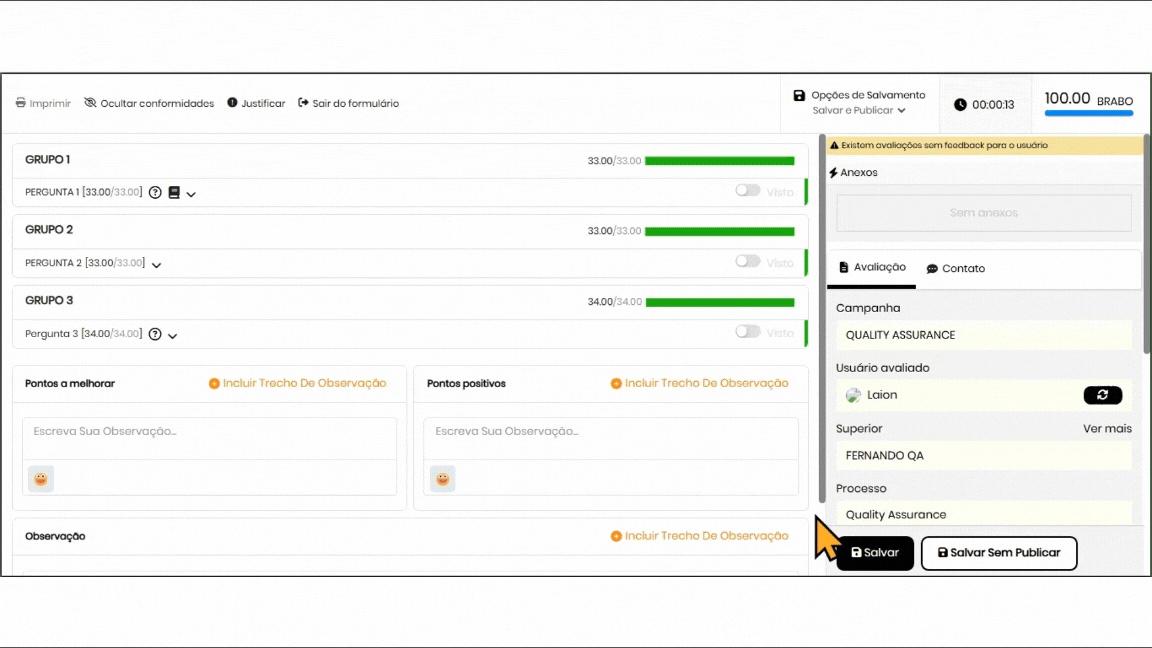Click the refresh icon next to Laion
Screen dimensions: 1152x648
pos(1102,395)
